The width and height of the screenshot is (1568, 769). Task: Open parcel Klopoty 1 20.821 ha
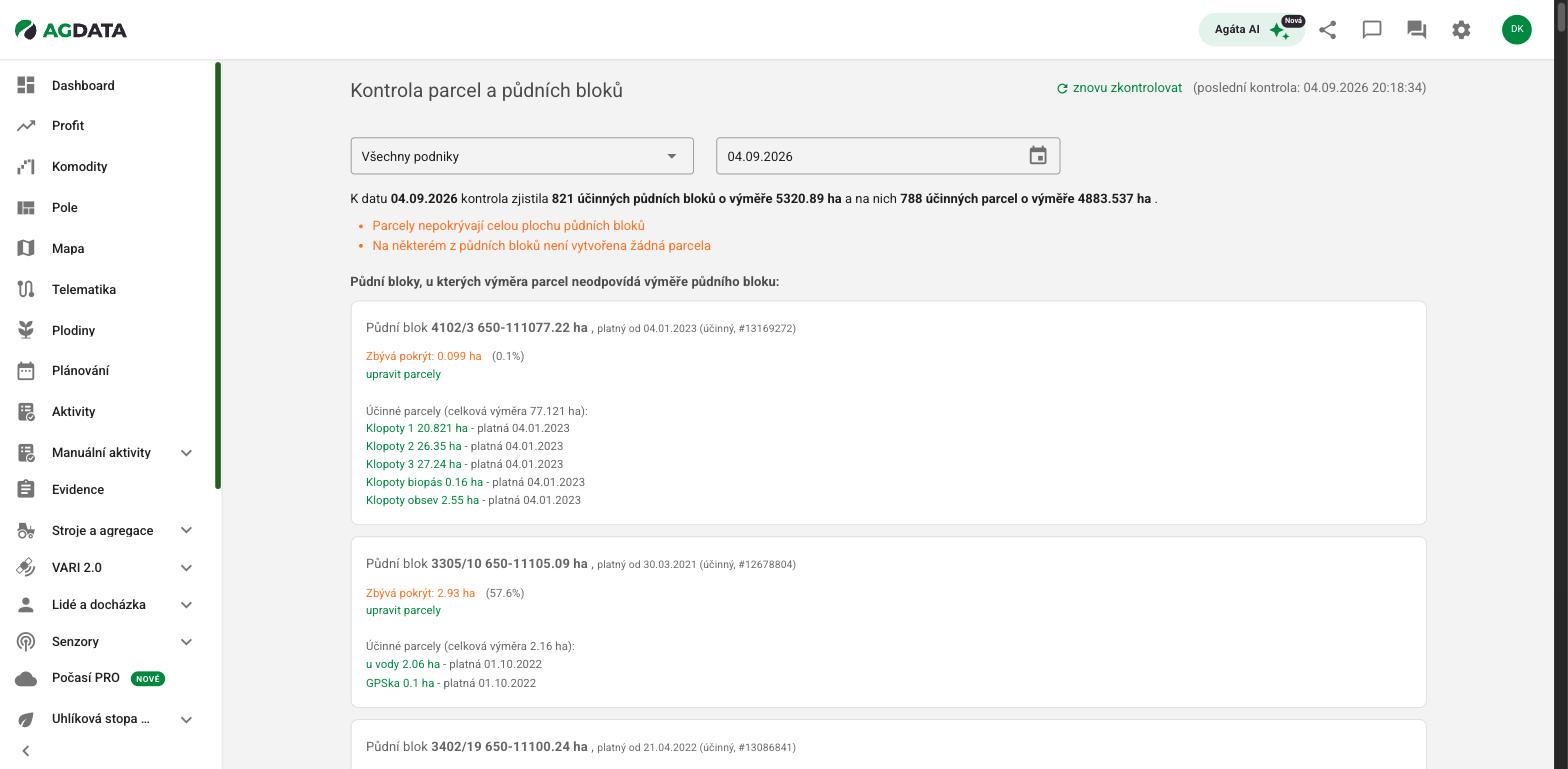pos(416,428)
